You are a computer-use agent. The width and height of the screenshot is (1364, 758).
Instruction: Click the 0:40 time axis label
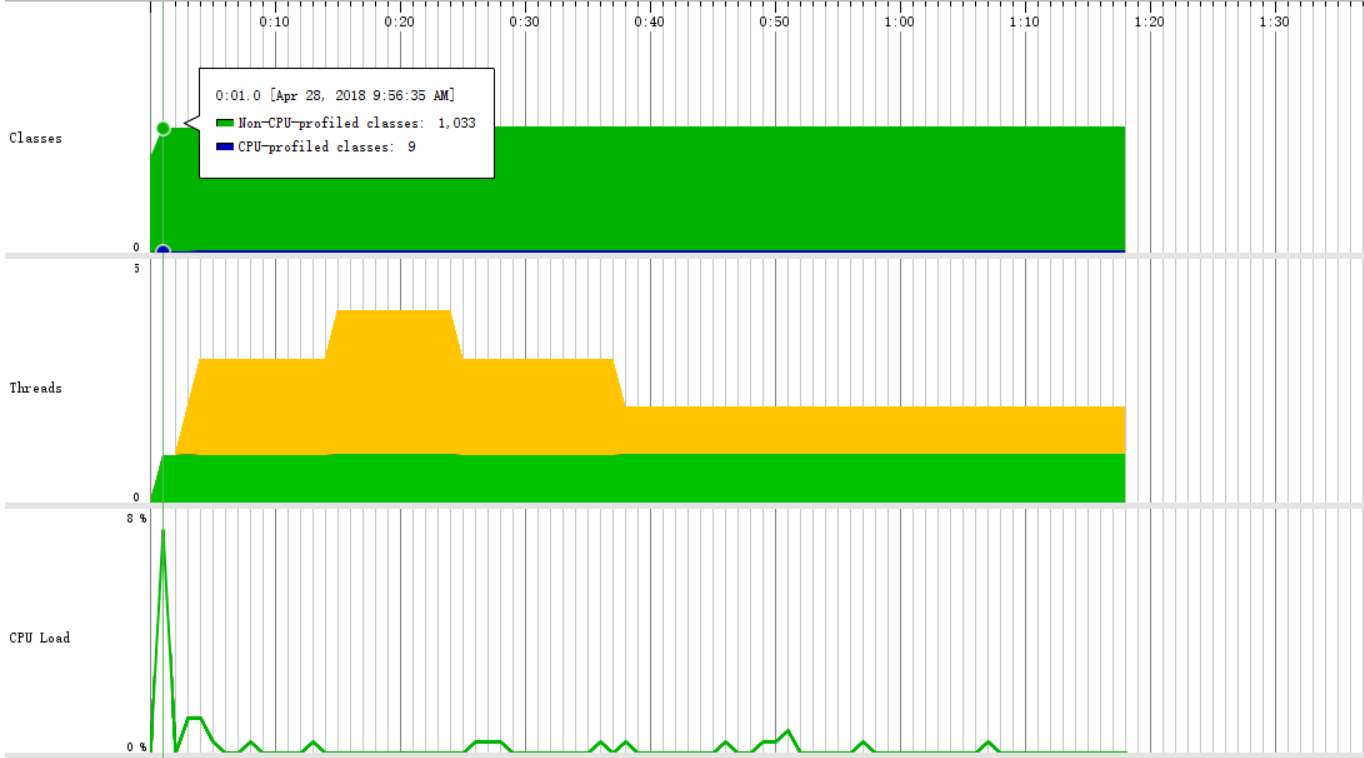tap(650, 22)
